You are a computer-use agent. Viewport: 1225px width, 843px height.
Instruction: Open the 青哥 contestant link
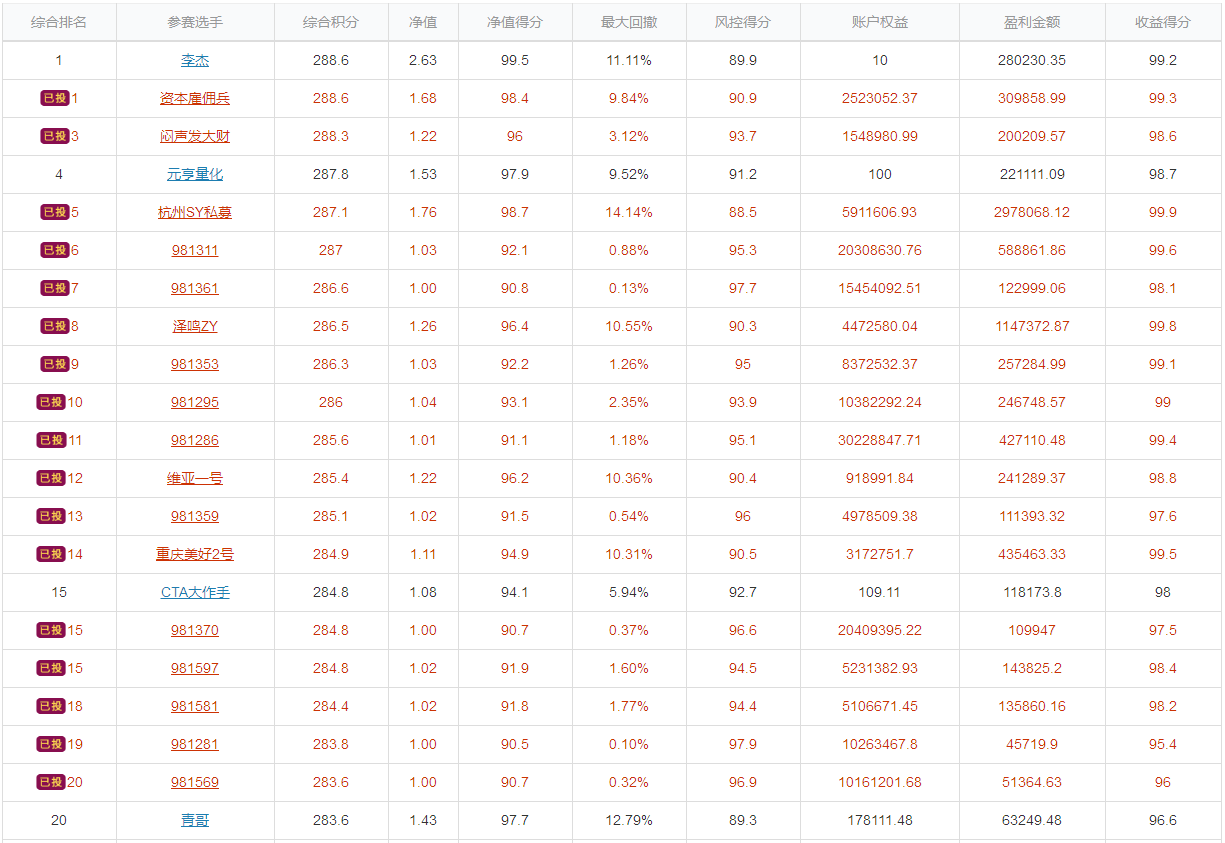click(195, 820)
